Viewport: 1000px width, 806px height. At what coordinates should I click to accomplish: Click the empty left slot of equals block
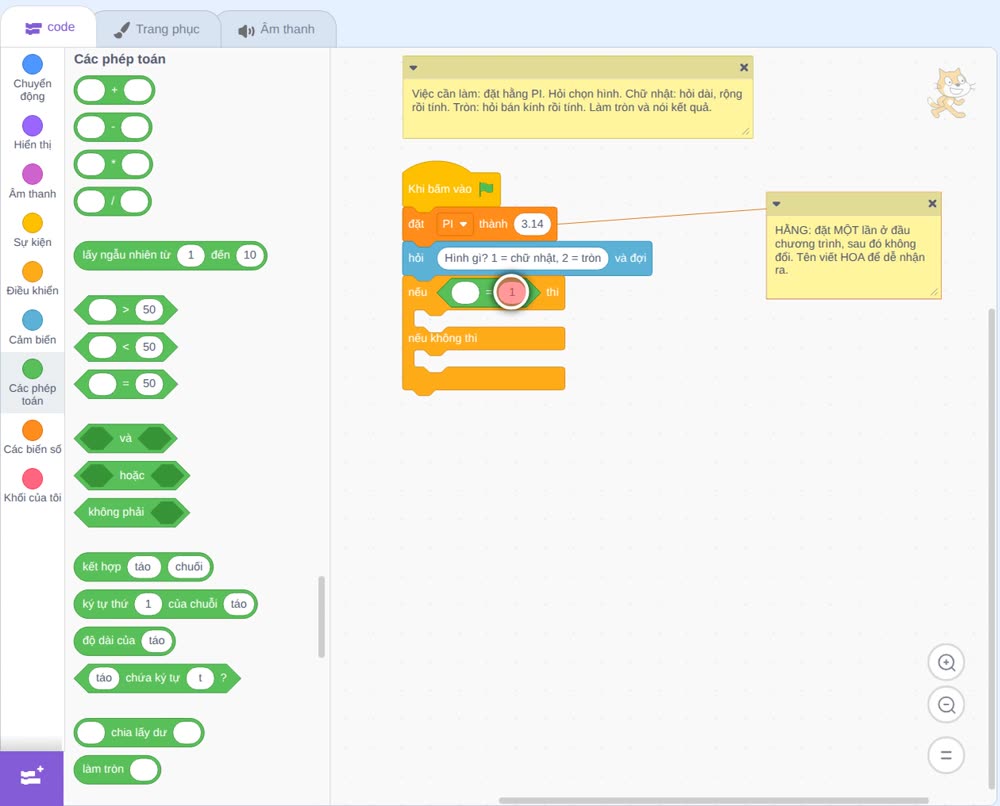tap(465, 293)
